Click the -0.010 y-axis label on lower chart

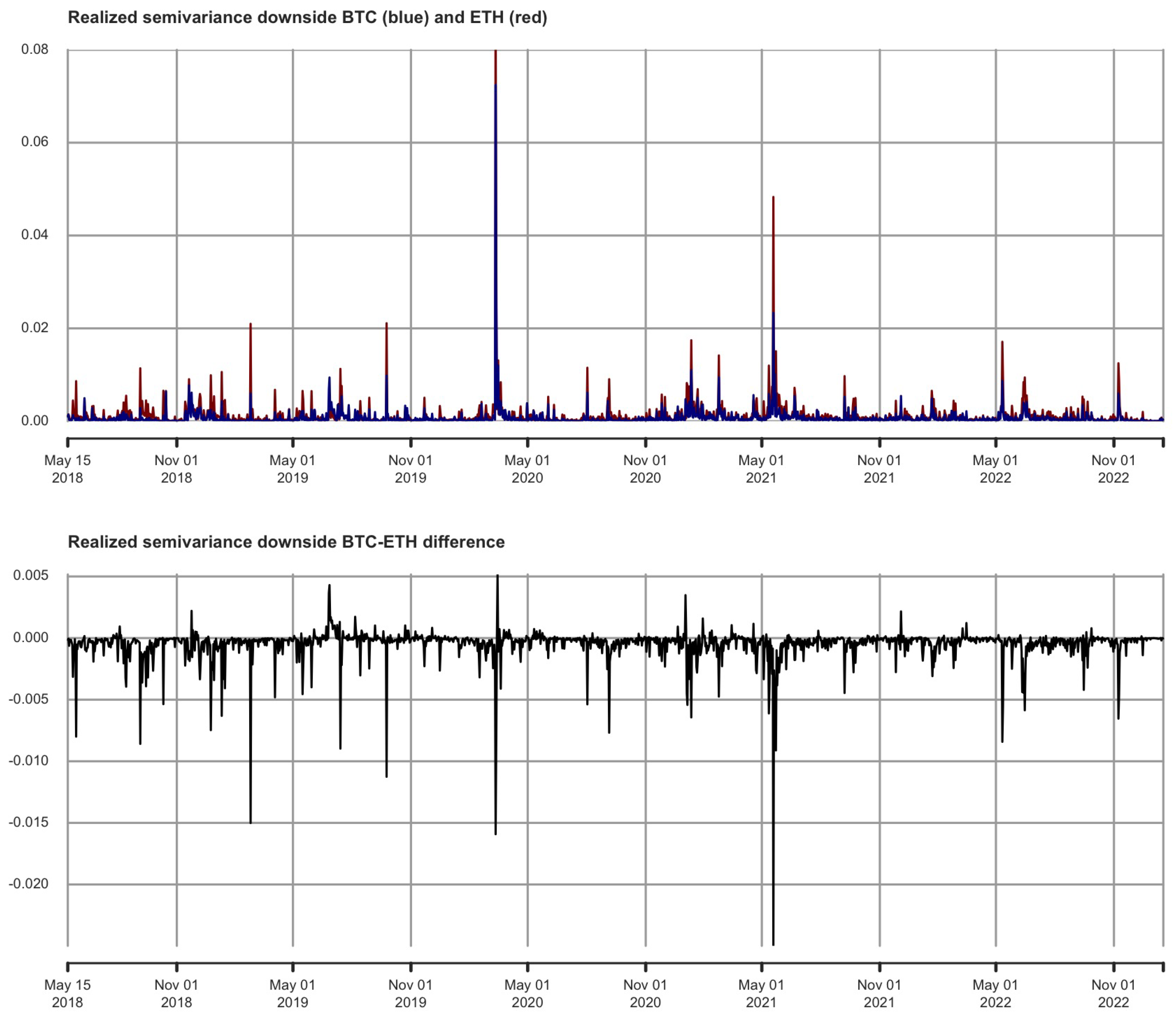[x=28, y=761]
